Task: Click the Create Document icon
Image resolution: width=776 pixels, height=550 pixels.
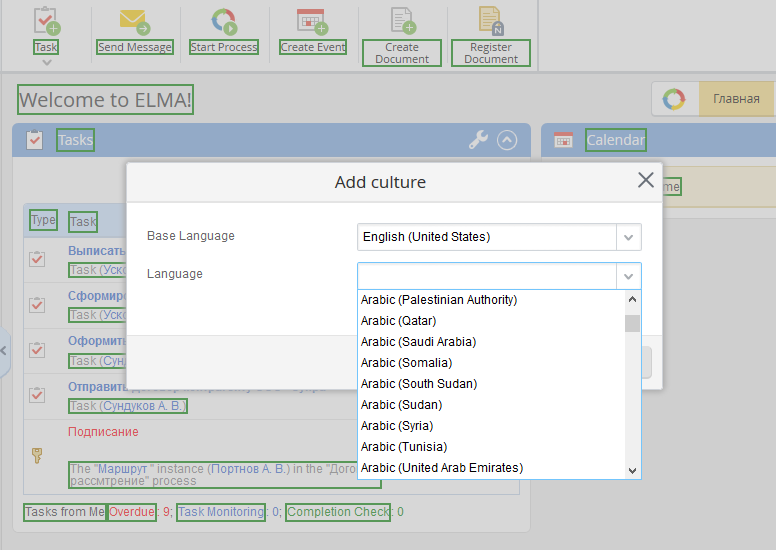Action: click(402, 21)
